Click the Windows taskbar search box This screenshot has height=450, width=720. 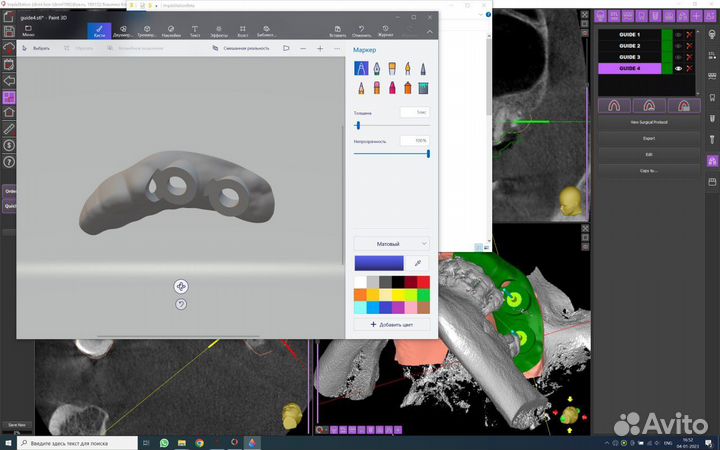pos(85,442)
